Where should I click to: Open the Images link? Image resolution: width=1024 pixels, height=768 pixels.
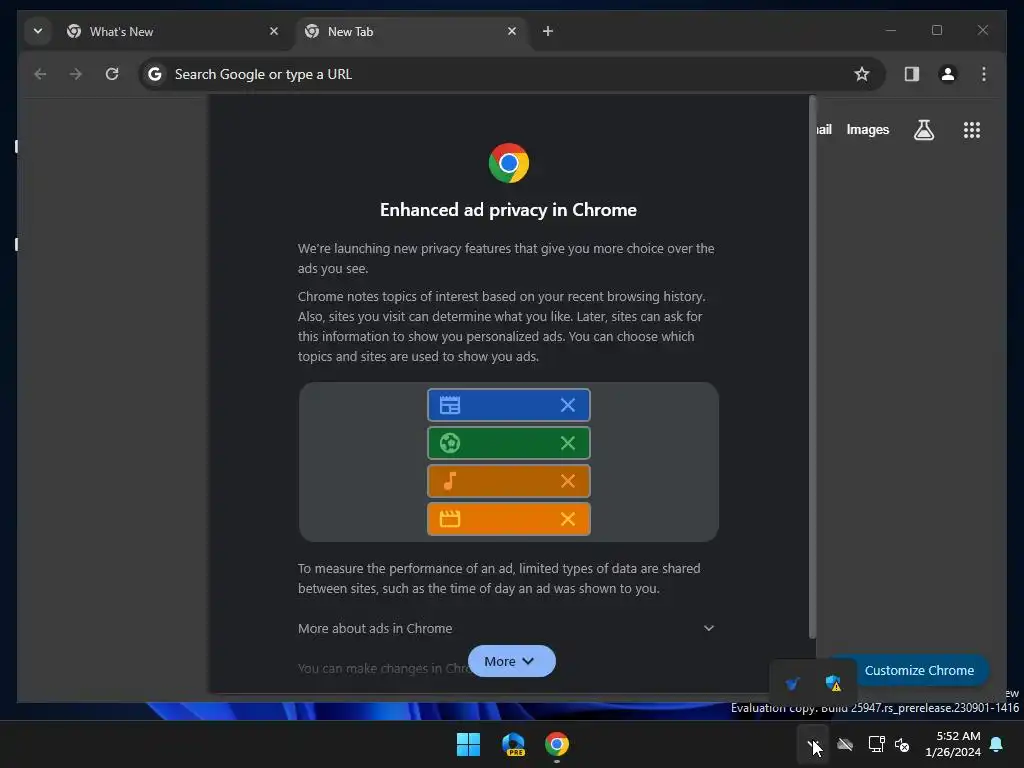tap(868, 130)
